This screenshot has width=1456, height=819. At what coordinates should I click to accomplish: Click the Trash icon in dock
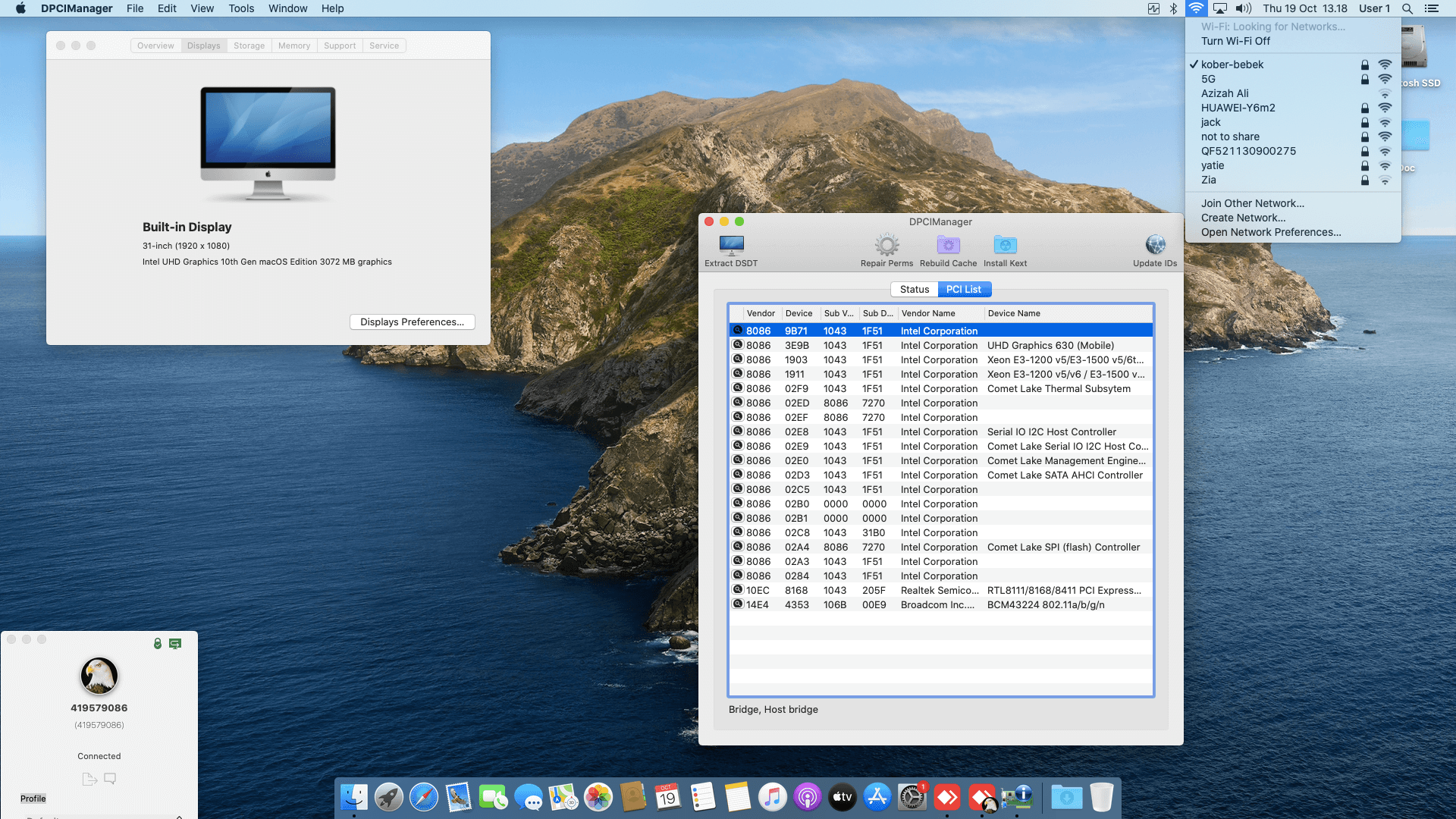click(x=1102, y=797)
